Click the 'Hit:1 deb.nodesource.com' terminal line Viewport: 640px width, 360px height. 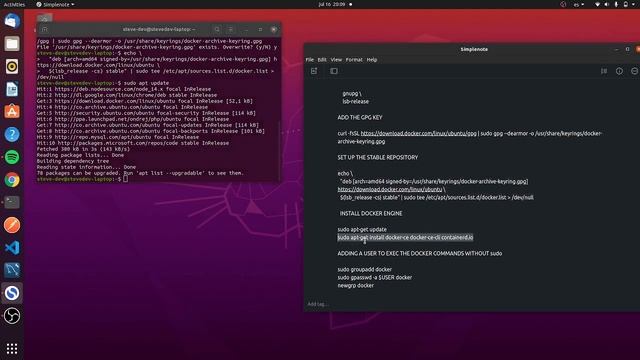click(x=124, y=89)
